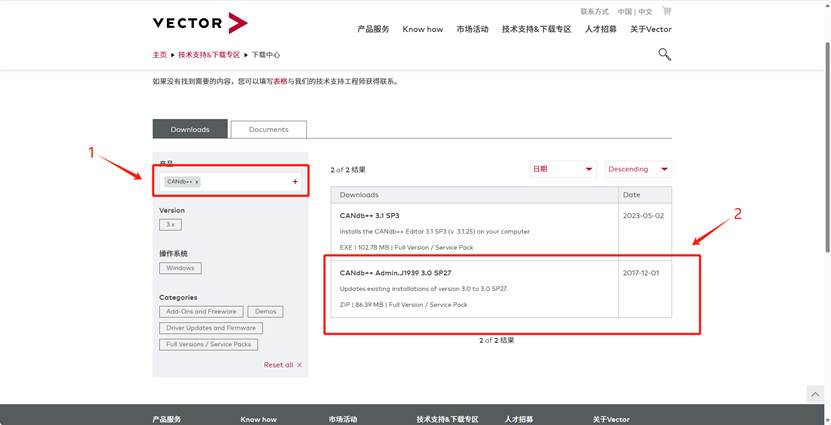This screenshot has width=831, height=425.
Task: Open the 产品服务 top menu
Action: (373, 29)
